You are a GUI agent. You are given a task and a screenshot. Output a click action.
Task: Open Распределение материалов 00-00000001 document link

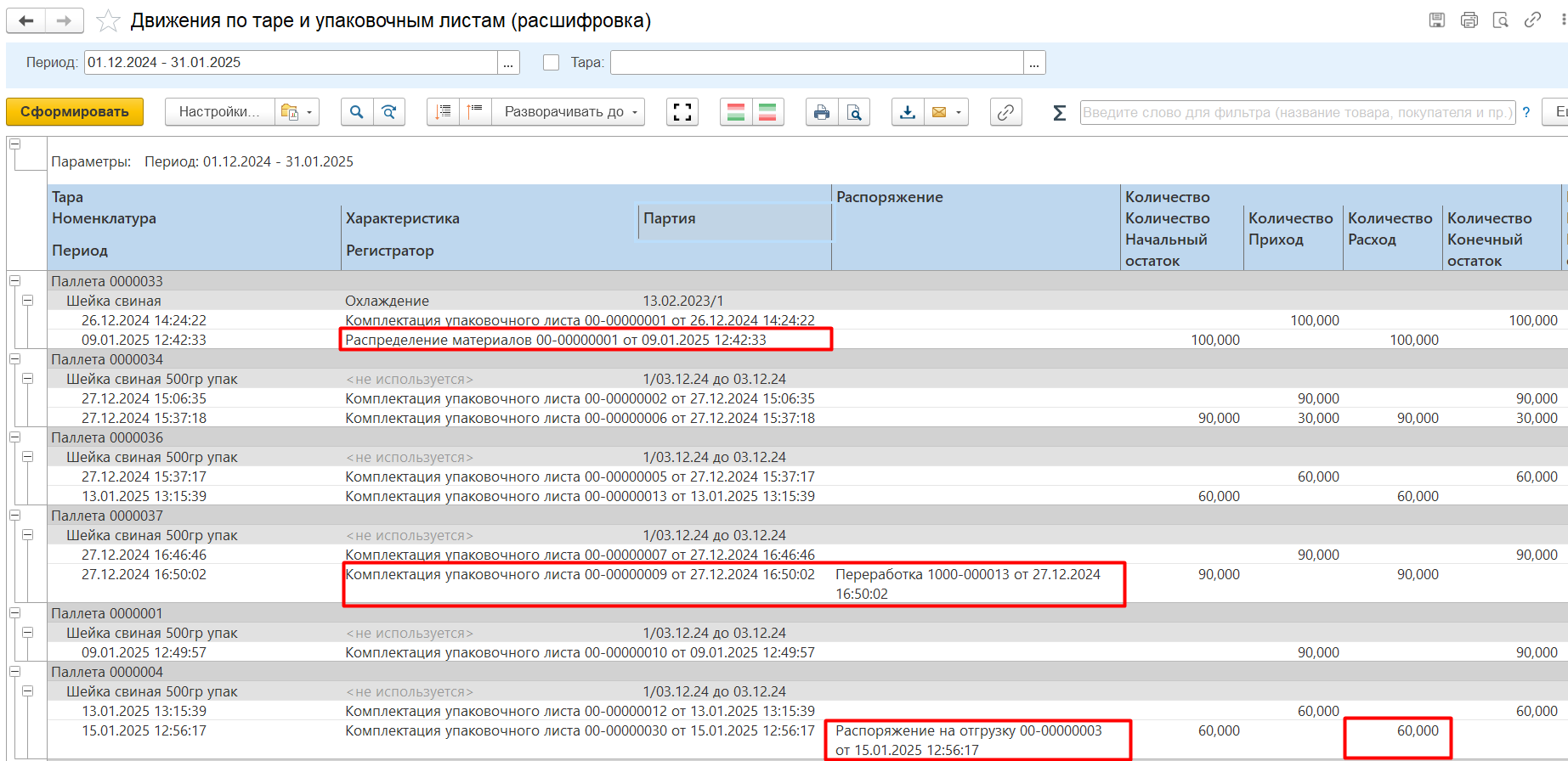pyautogui.click(x=555, y=340)
